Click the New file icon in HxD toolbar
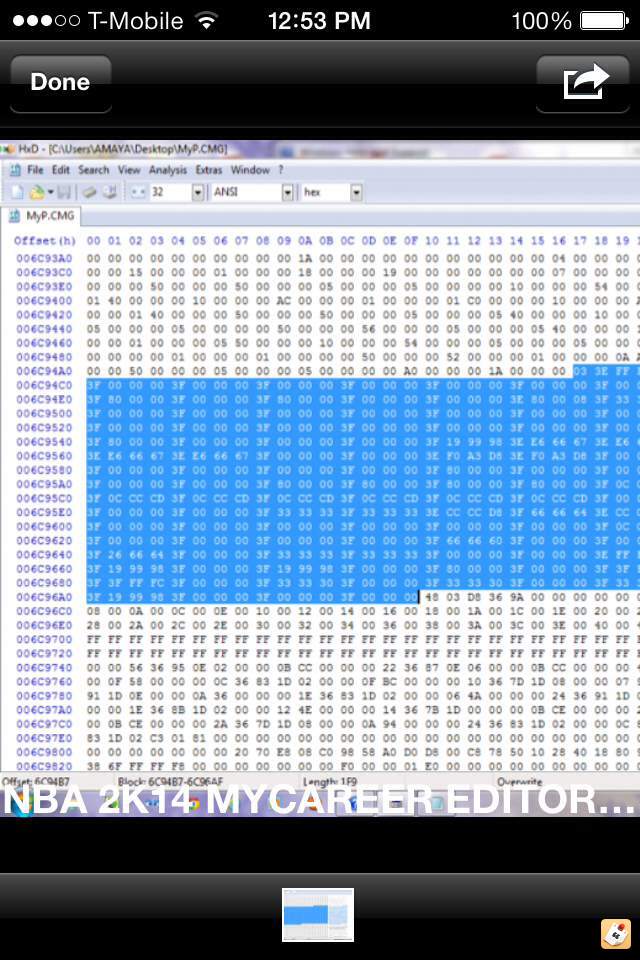The image size is (640, 960). tap(17, 192)
